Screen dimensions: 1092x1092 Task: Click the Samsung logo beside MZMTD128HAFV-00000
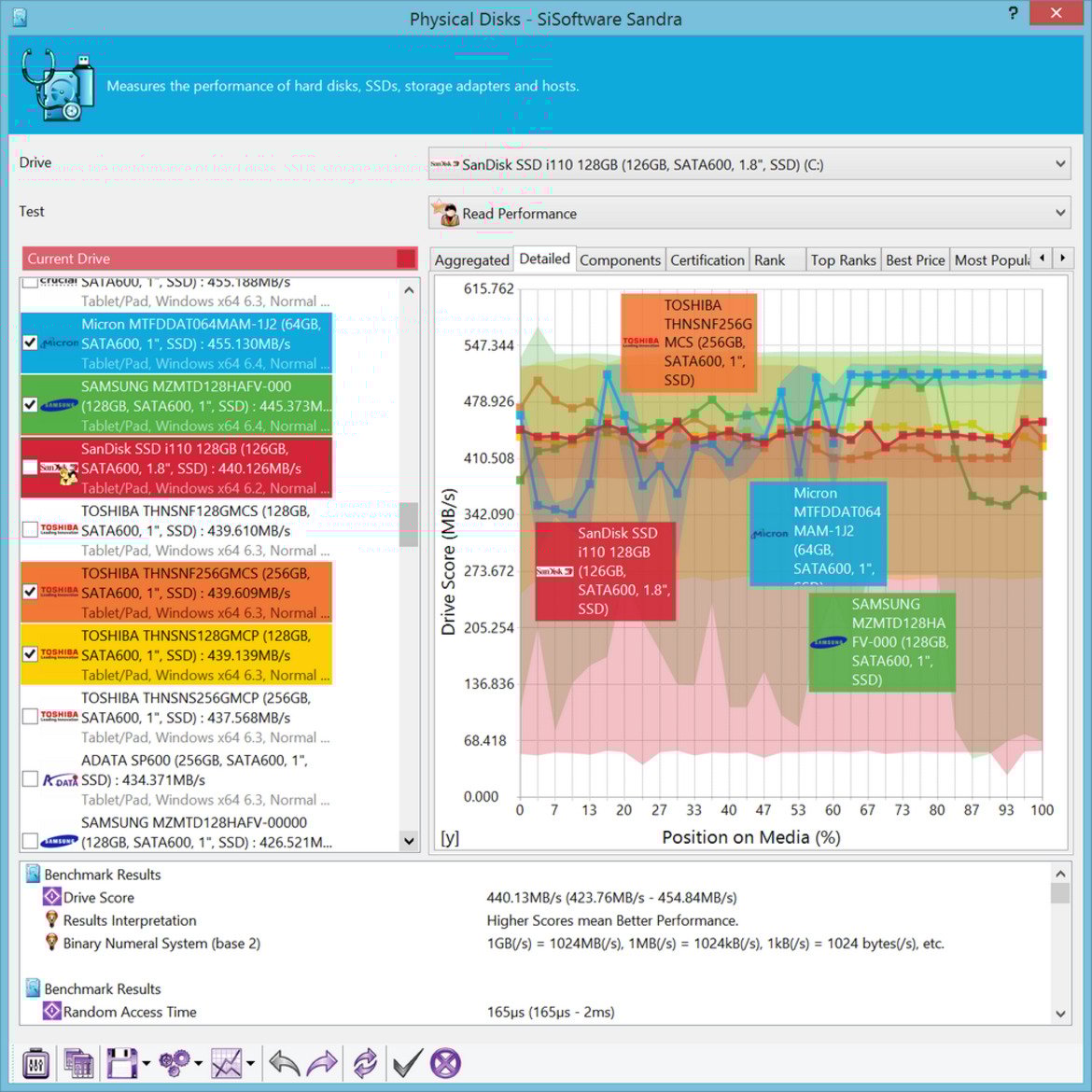pyautogui.click(x=60, y=841)
